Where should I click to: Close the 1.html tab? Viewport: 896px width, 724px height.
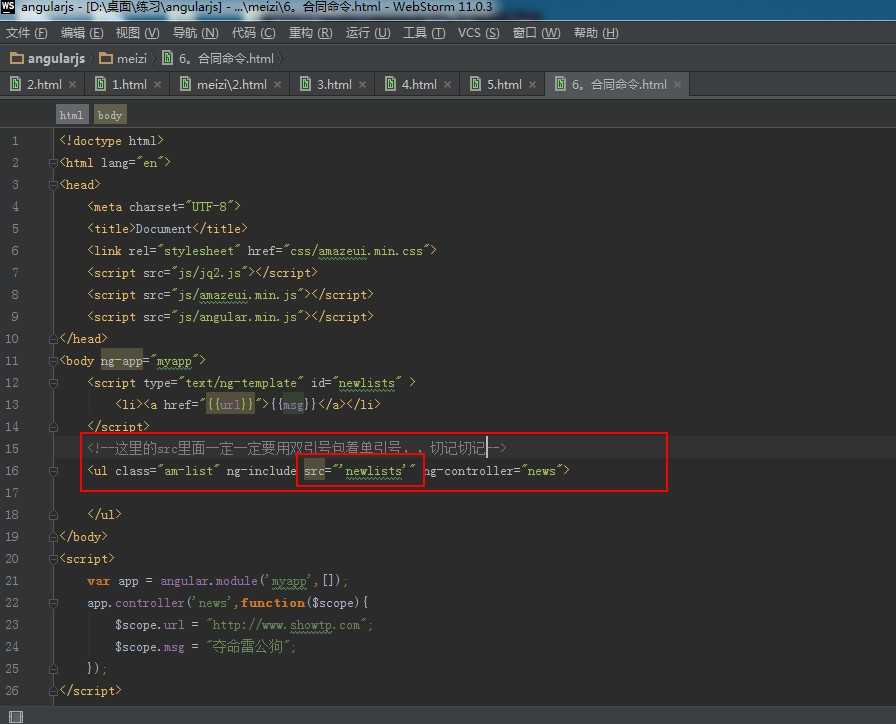coord(157,85)
